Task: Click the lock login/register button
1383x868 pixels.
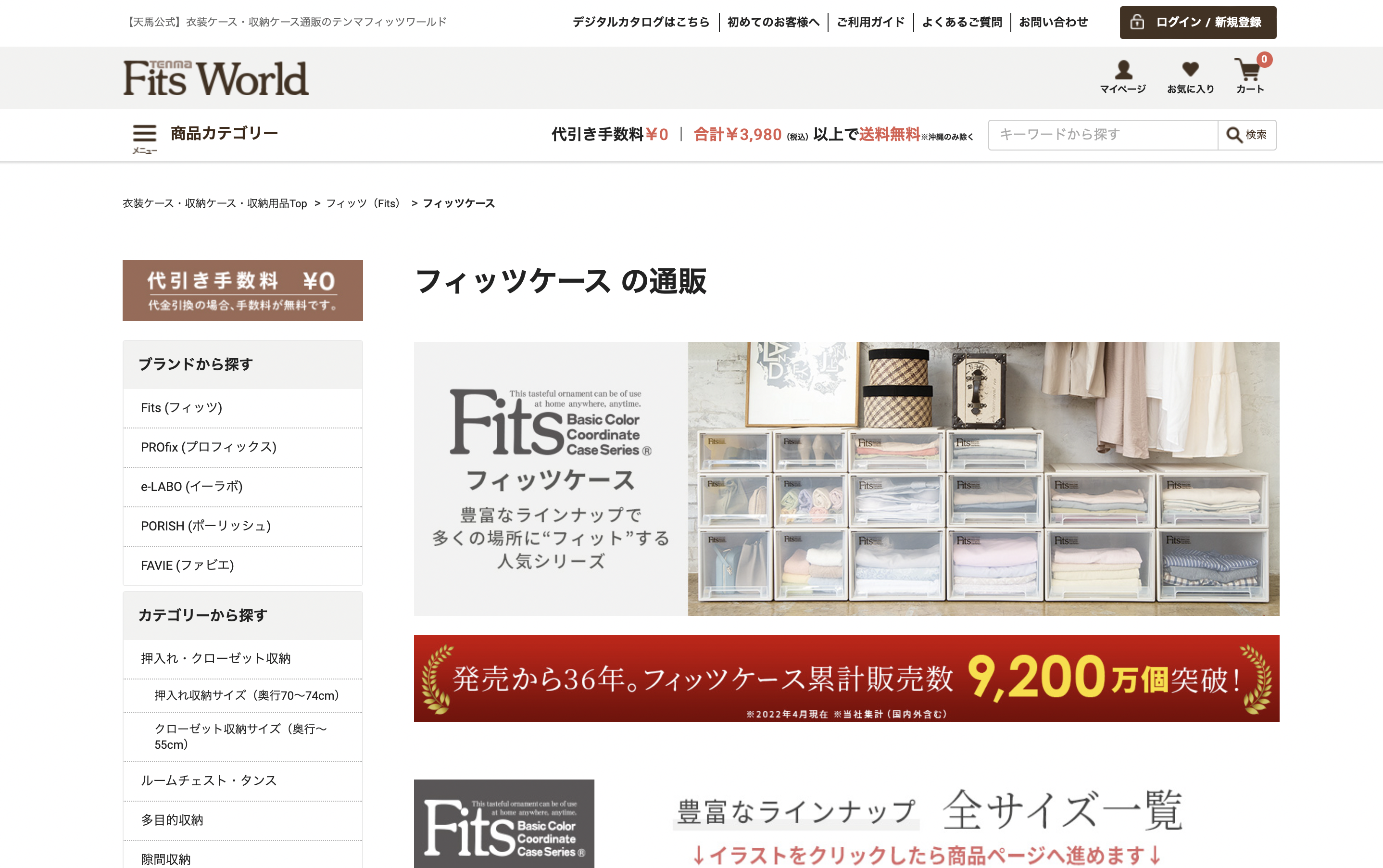Action: pos(1197,23)
